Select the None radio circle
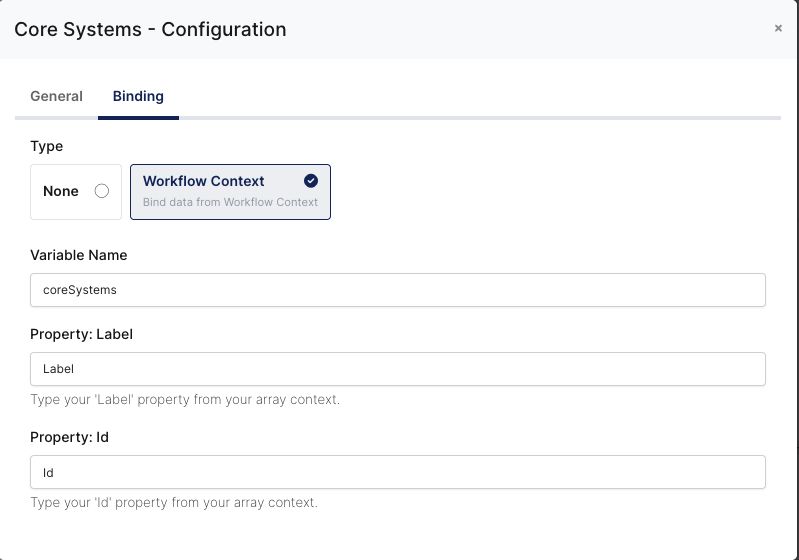799x560 pixels. point(101,191)
